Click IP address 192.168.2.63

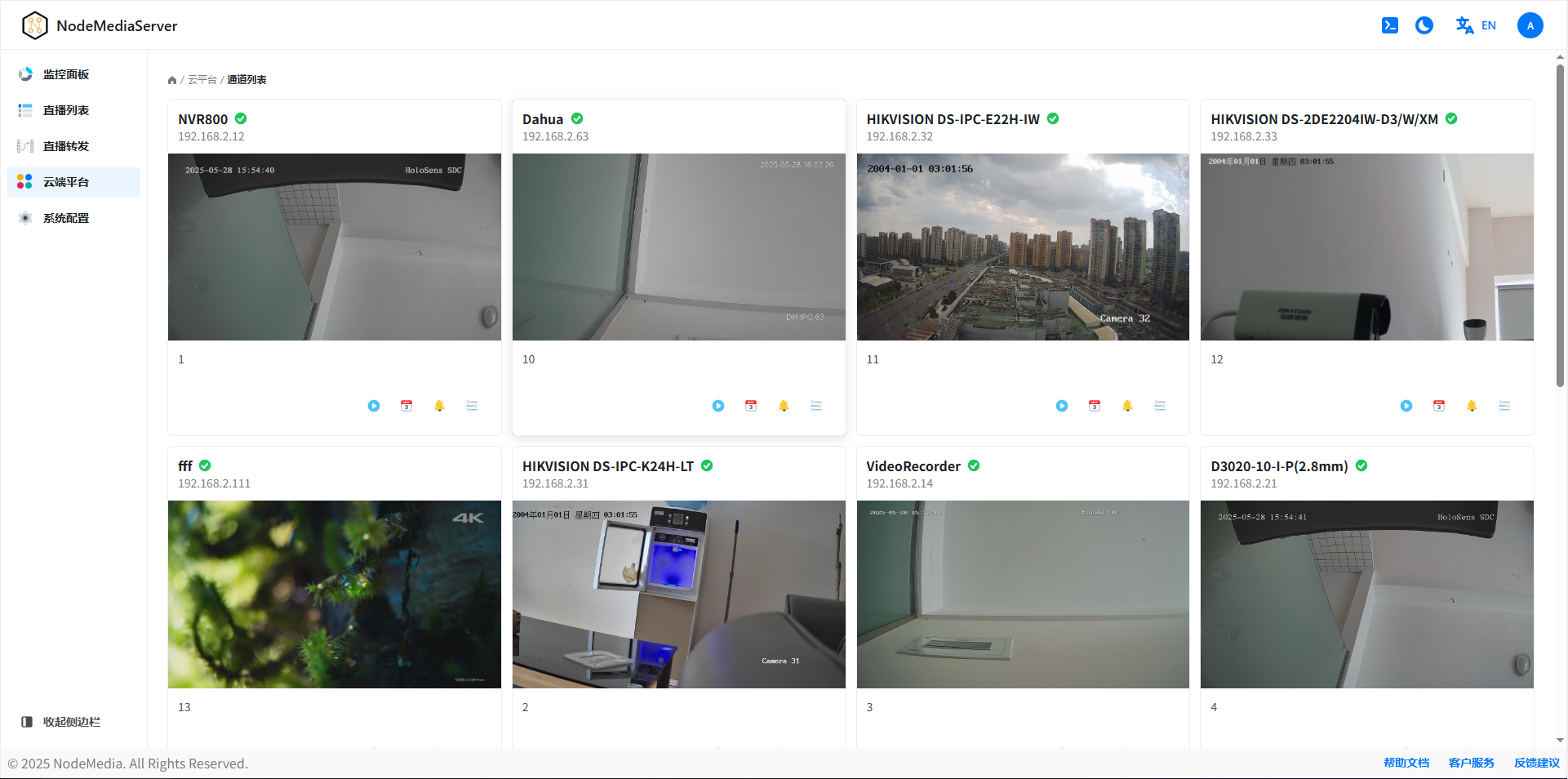[555, 136]
